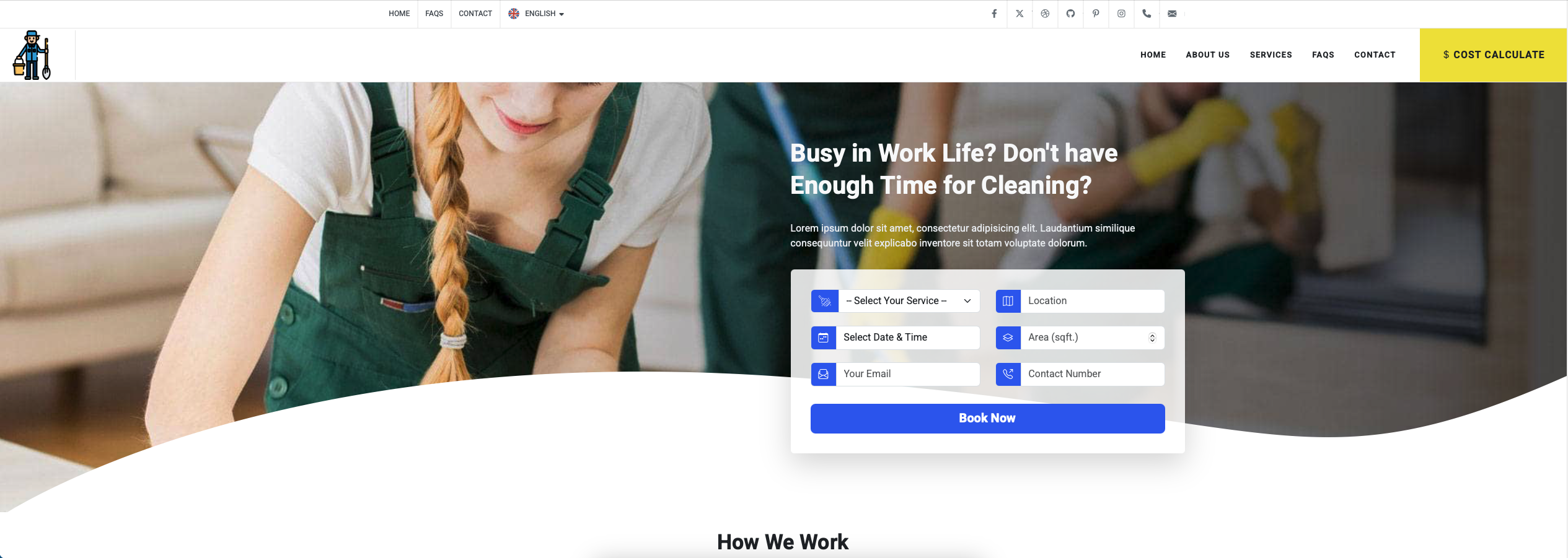
Task: Go to Services in main navigation
Action: [1271, 55]
